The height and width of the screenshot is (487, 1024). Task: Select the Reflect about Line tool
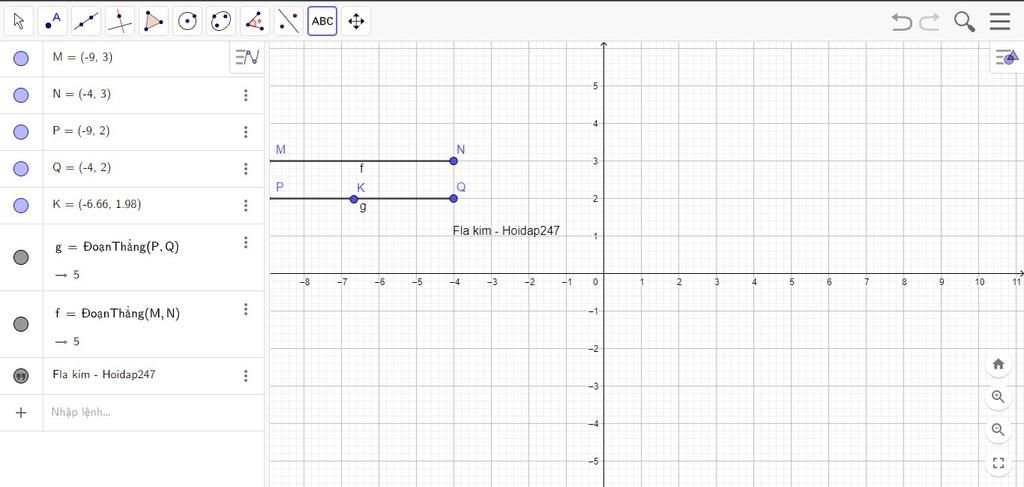click(x=289, y=22)
